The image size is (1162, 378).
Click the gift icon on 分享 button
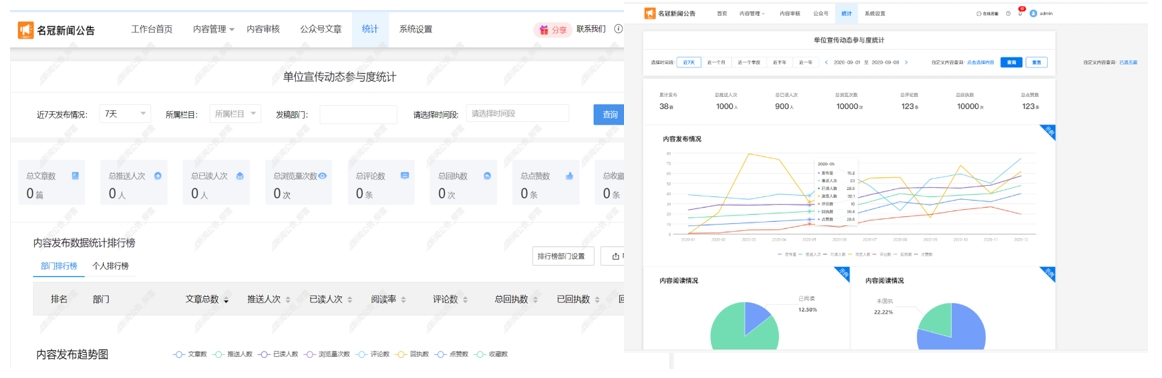coord(544,30)
